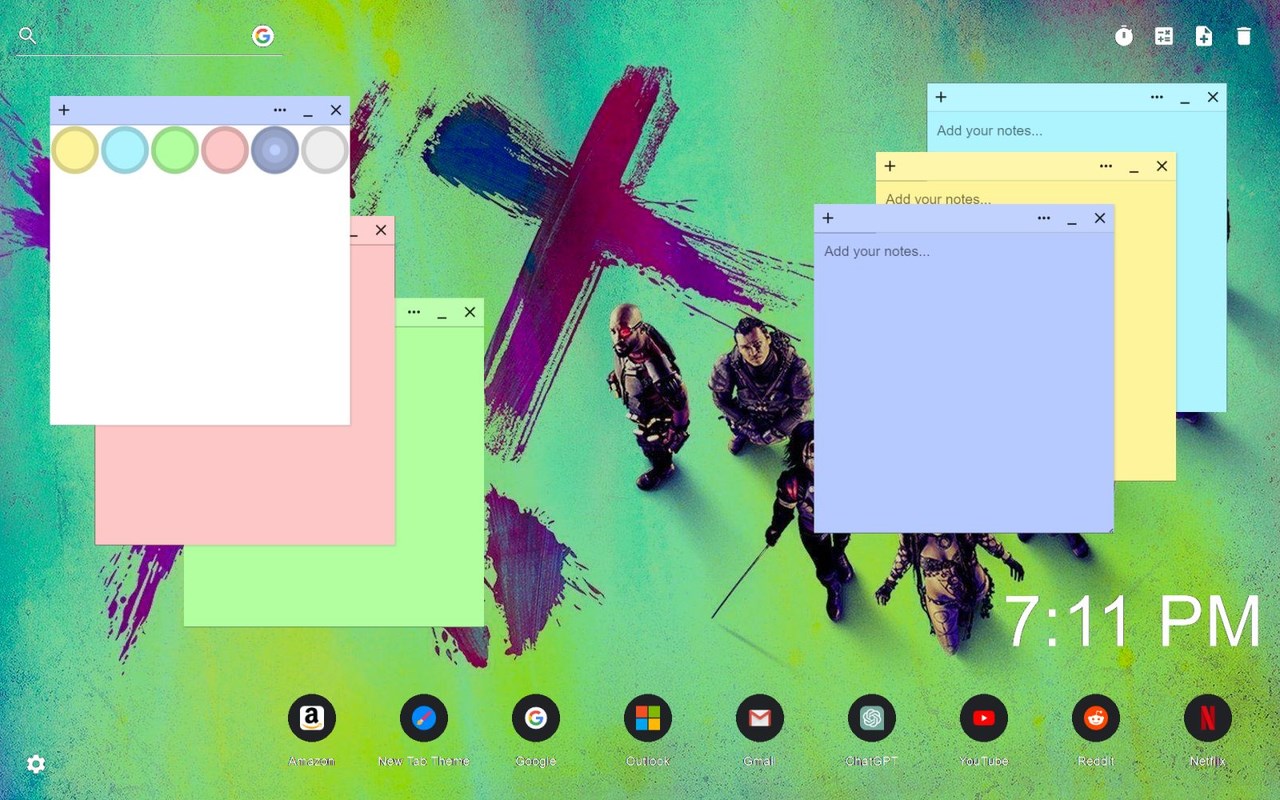Open the cyan note's three-dot options menu
Screen dimensions: 1280x800
click(1157, 97)
